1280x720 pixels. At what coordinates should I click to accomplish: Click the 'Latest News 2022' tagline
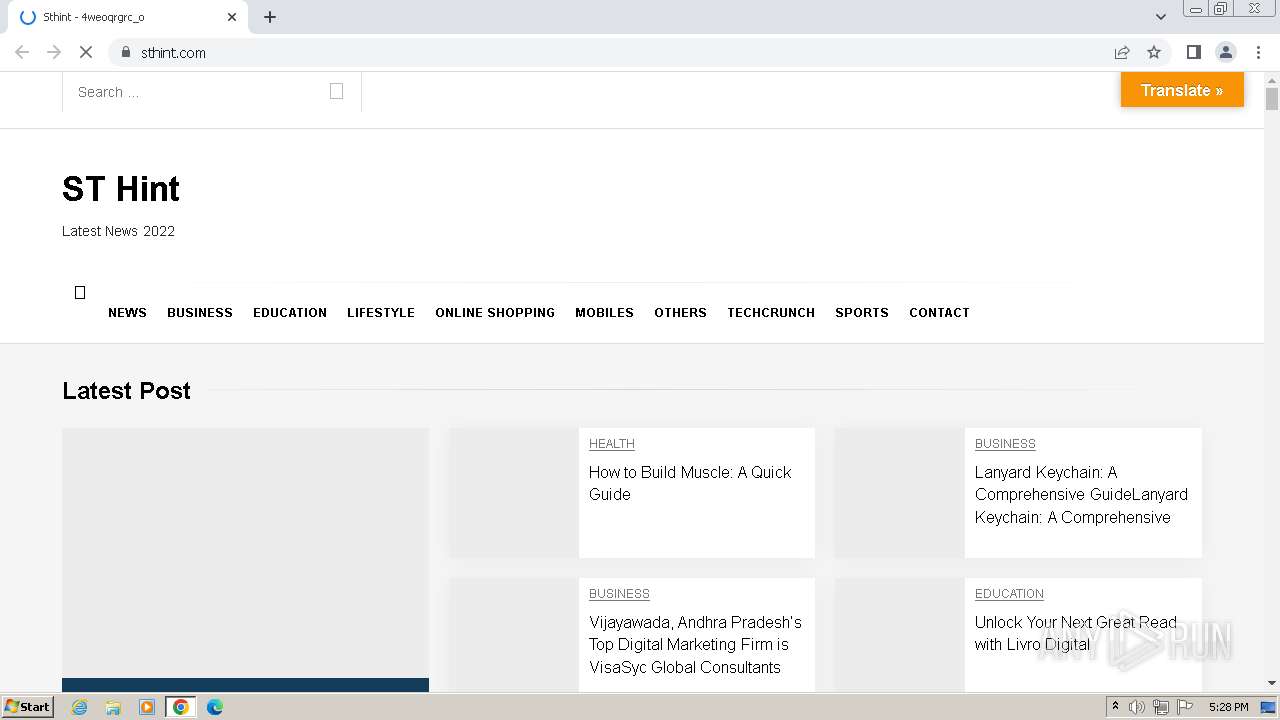point(118,231)
